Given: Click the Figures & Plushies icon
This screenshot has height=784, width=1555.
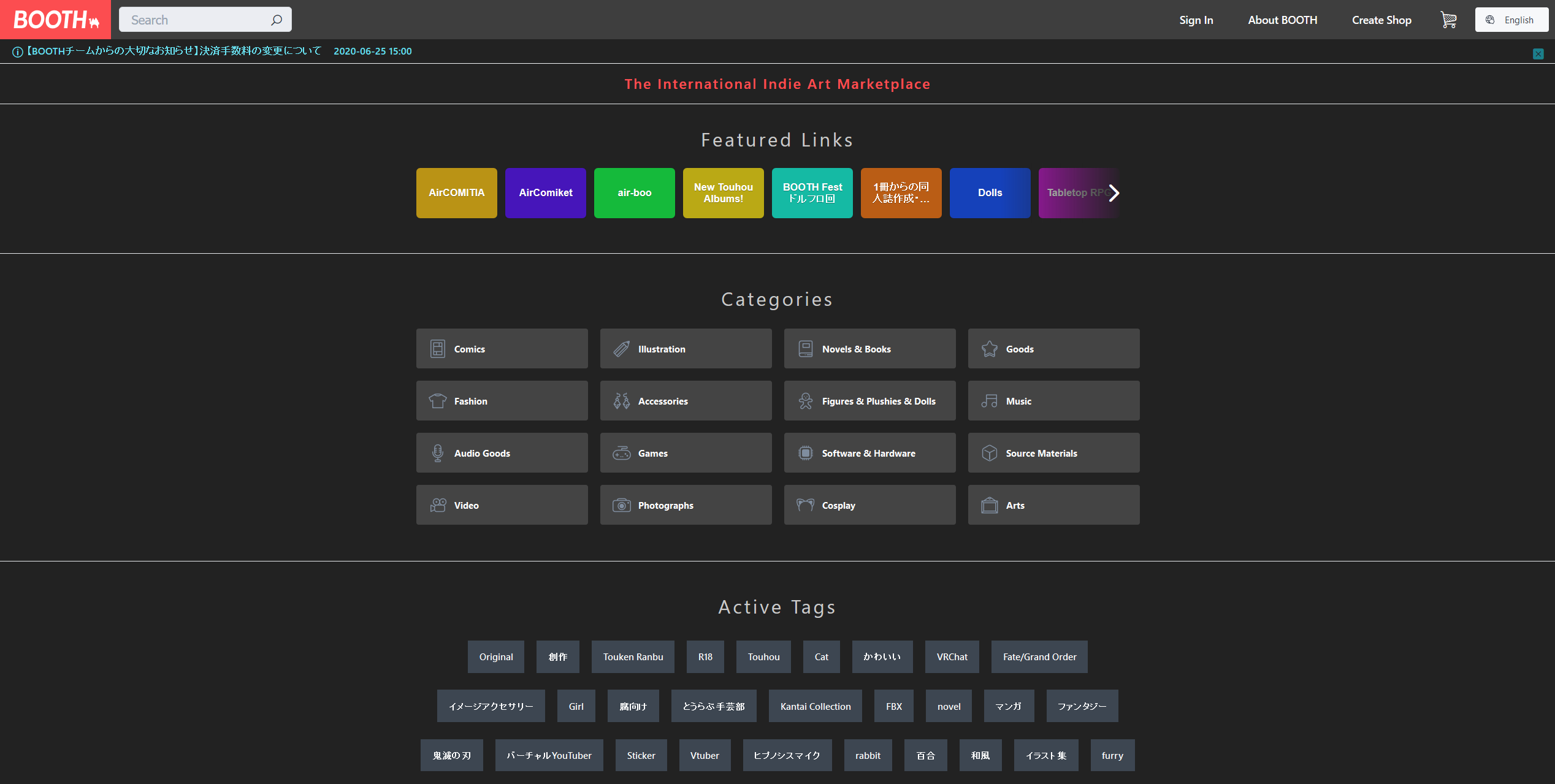Looking at the screenshot, I should pyautogui.click(x=806, y=401).
